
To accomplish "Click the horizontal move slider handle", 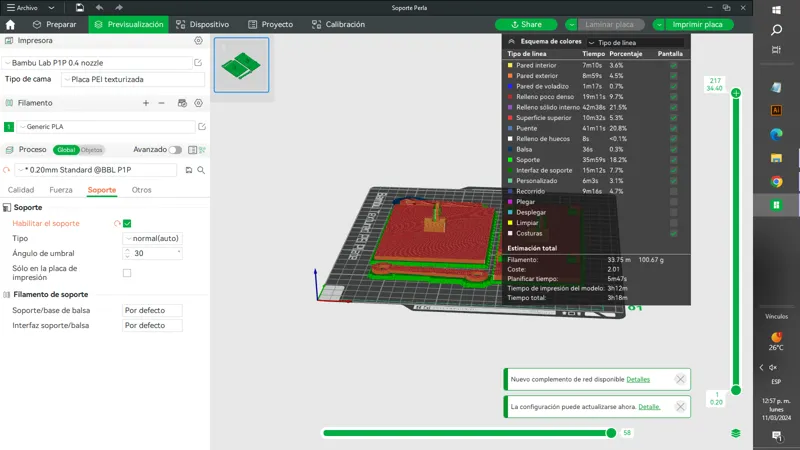I will tap(611, 433).
